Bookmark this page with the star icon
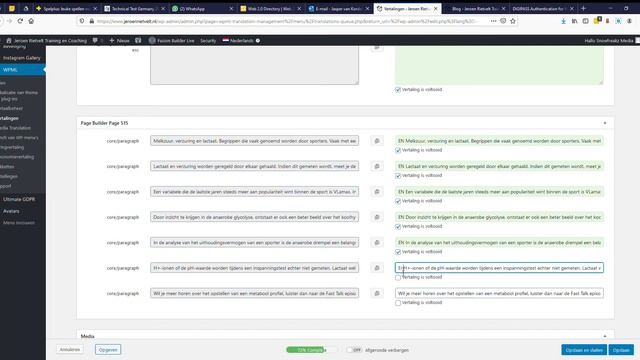The width and height of the screenshot is (640, 360). point(513,21)
